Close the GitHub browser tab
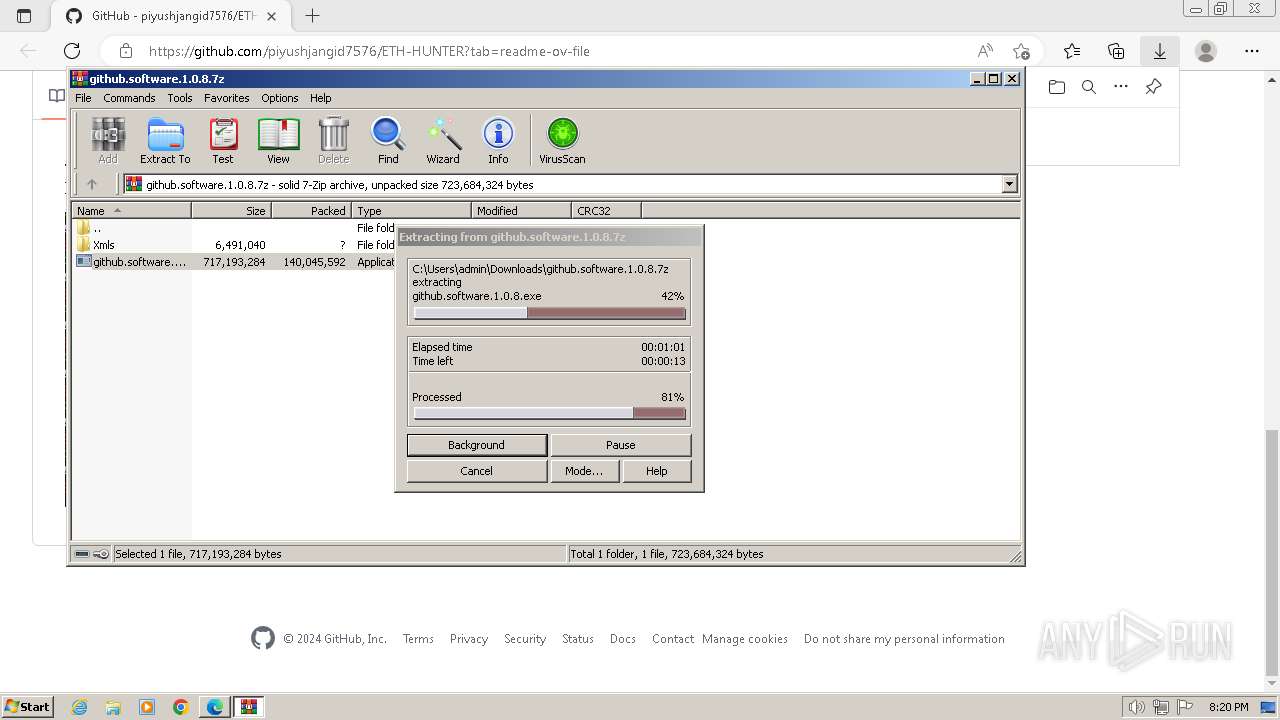 (272, 16)
